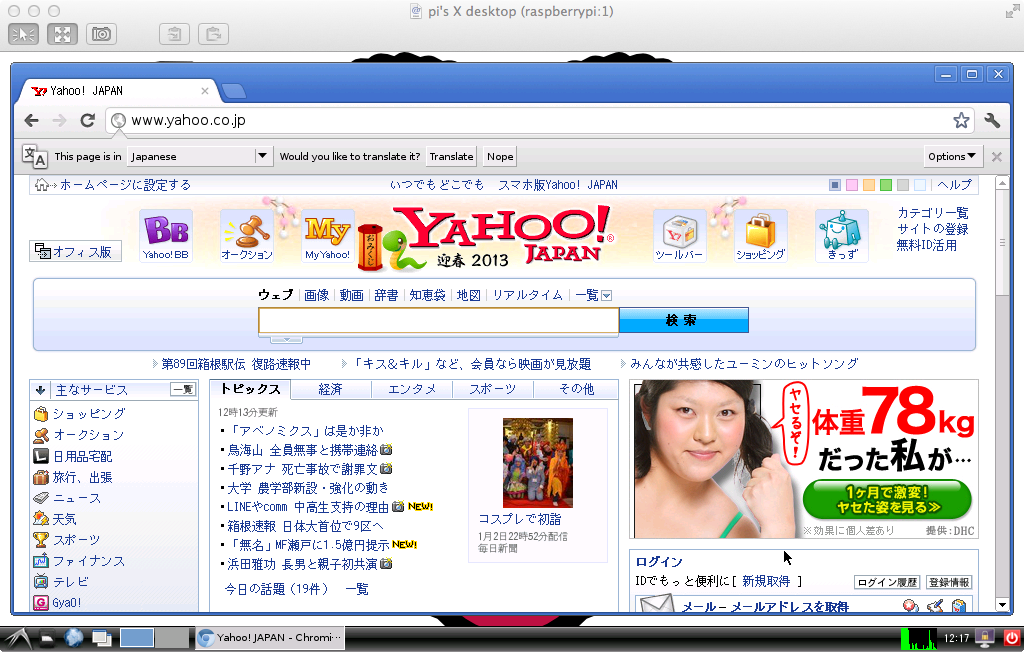Screen dimensions: 1024x652
Task: Click the DHC diet ad green button
Action: pyautogui.click(x=887, y=500)
